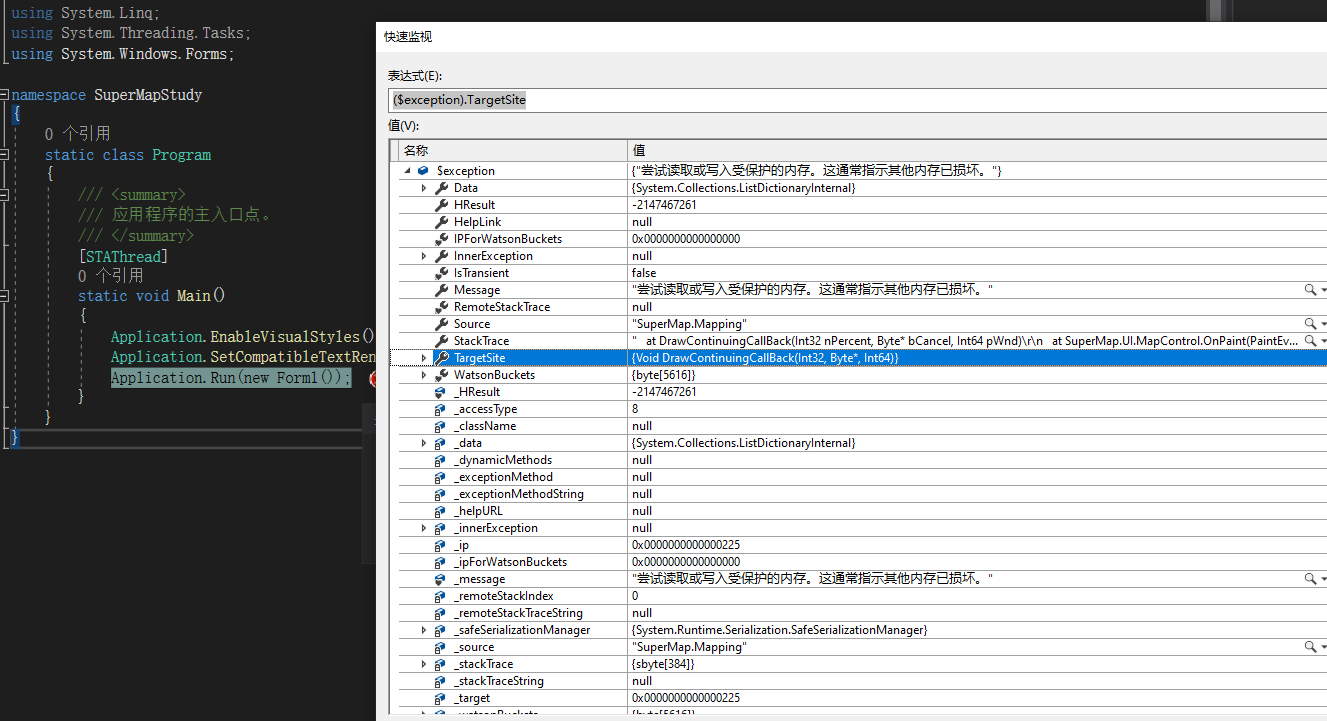
Task: Expand the WatsonBuckets node
Action: pyautogui.click(x=424, y=375)
